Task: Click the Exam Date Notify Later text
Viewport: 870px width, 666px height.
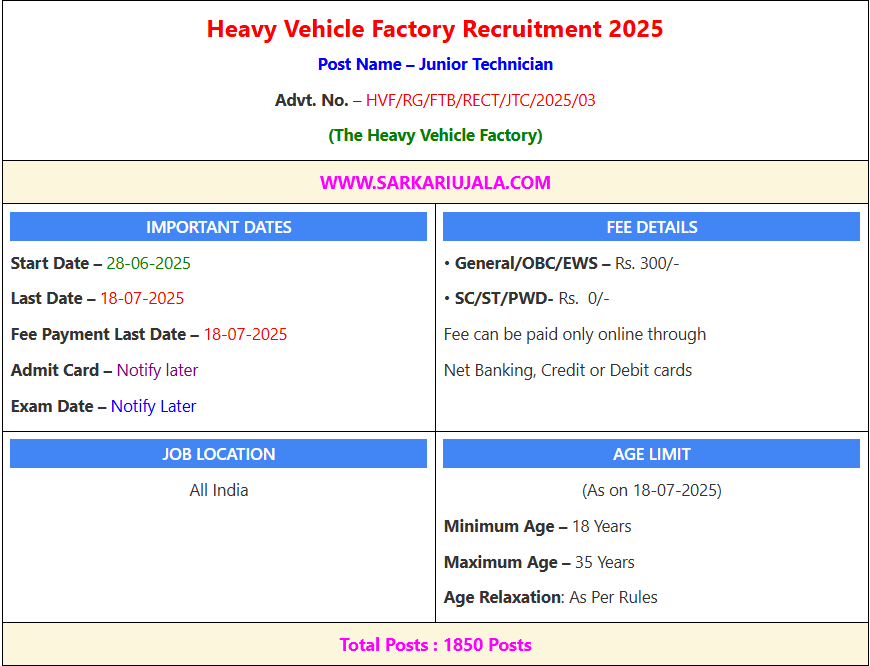Action: [x=153, y=406]
